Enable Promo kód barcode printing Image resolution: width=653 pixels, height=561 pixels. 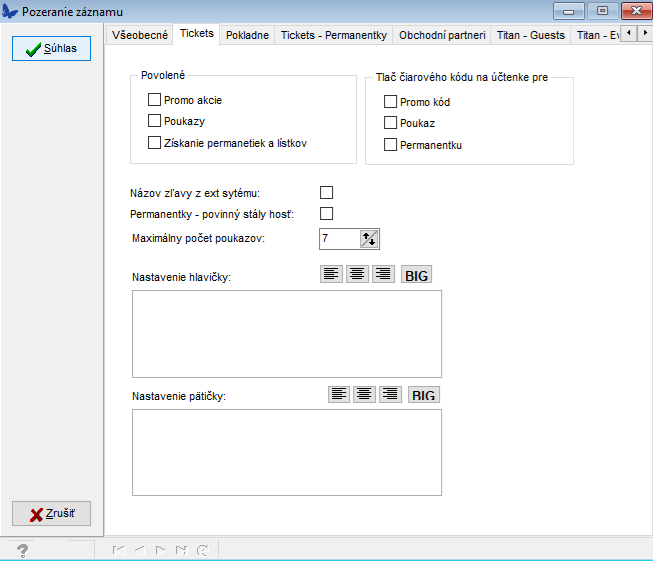pyautogui.click(x=391, y=102)
